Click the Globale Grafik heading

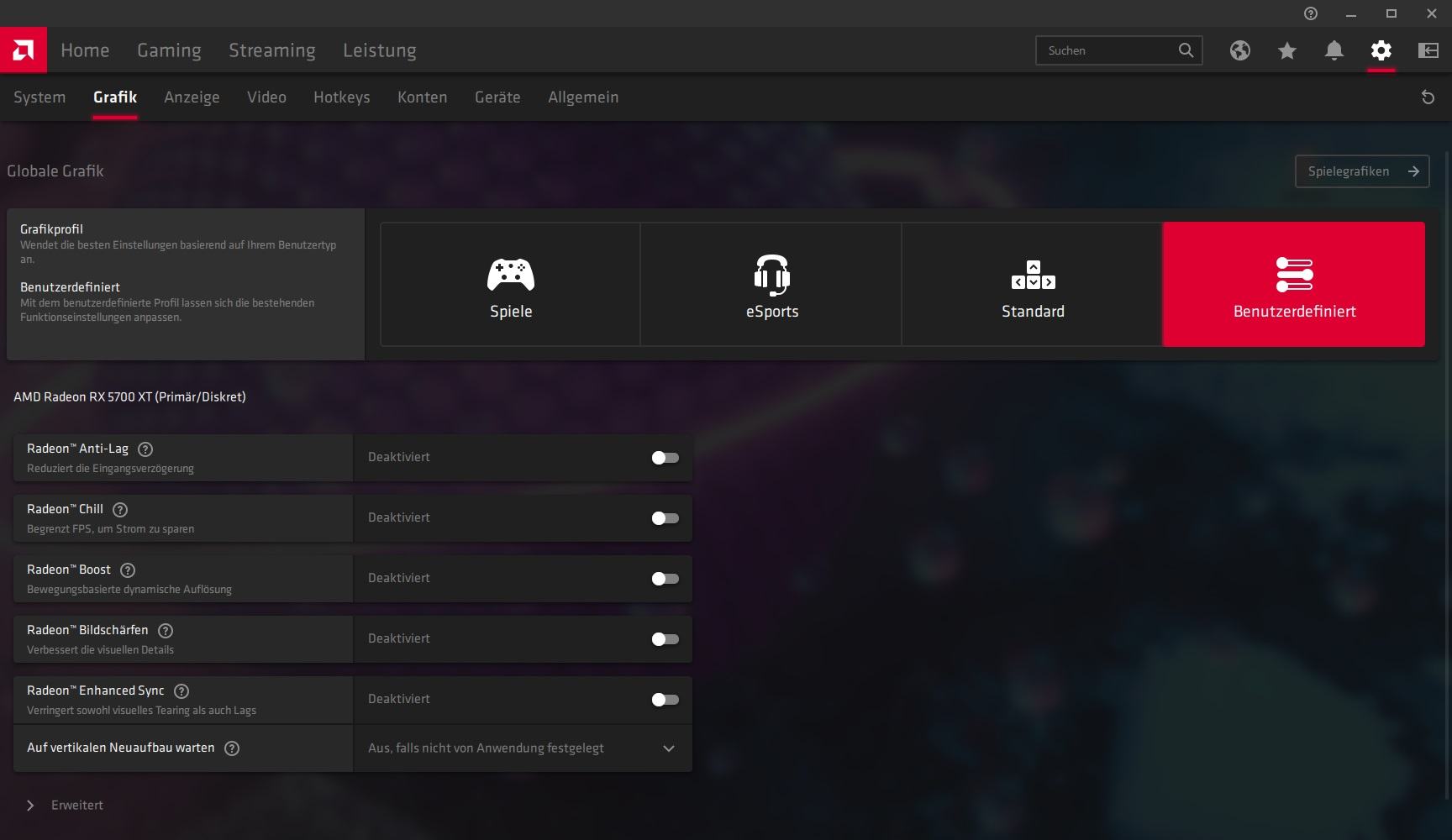[x=55, y=171]
